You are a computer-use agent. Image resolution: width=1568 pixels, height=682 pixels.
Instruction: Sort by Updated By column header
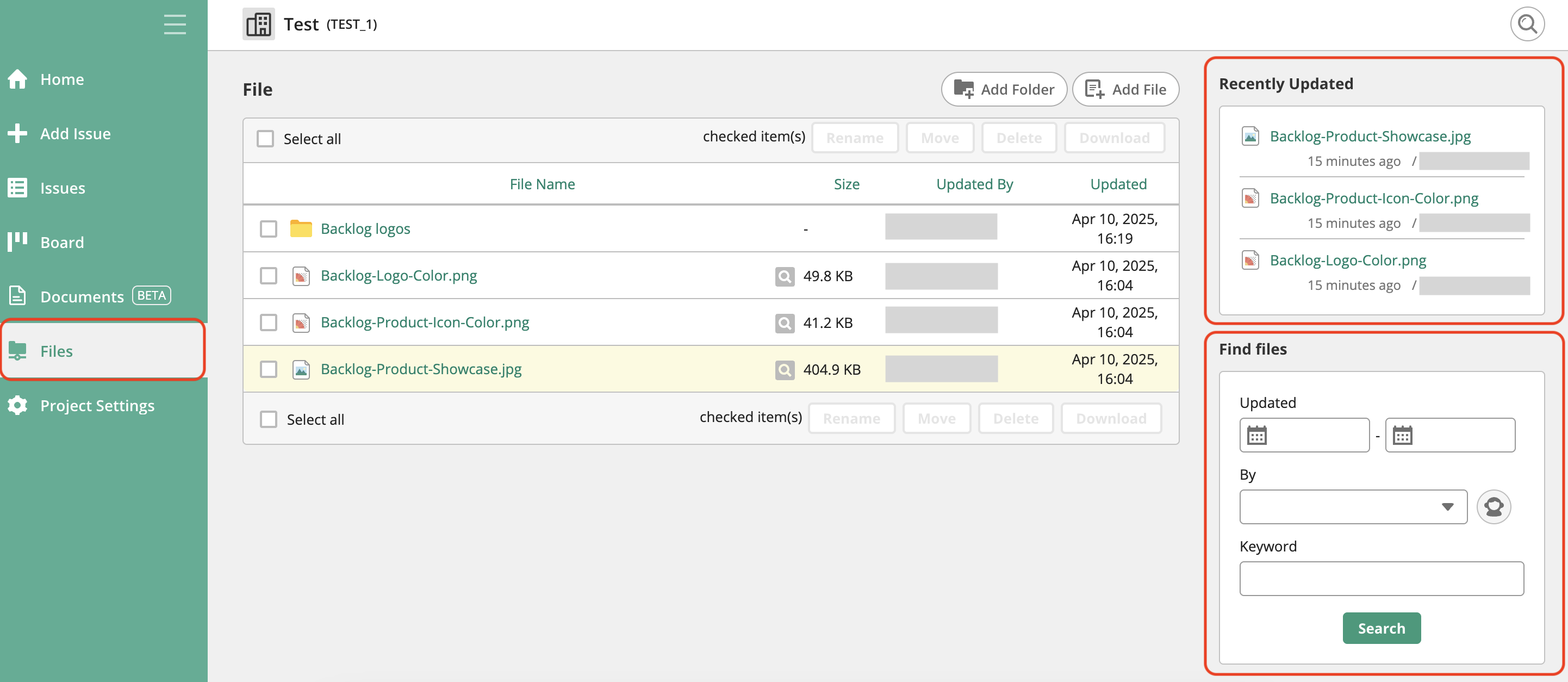pyautogui.click(x=974, y=184)
